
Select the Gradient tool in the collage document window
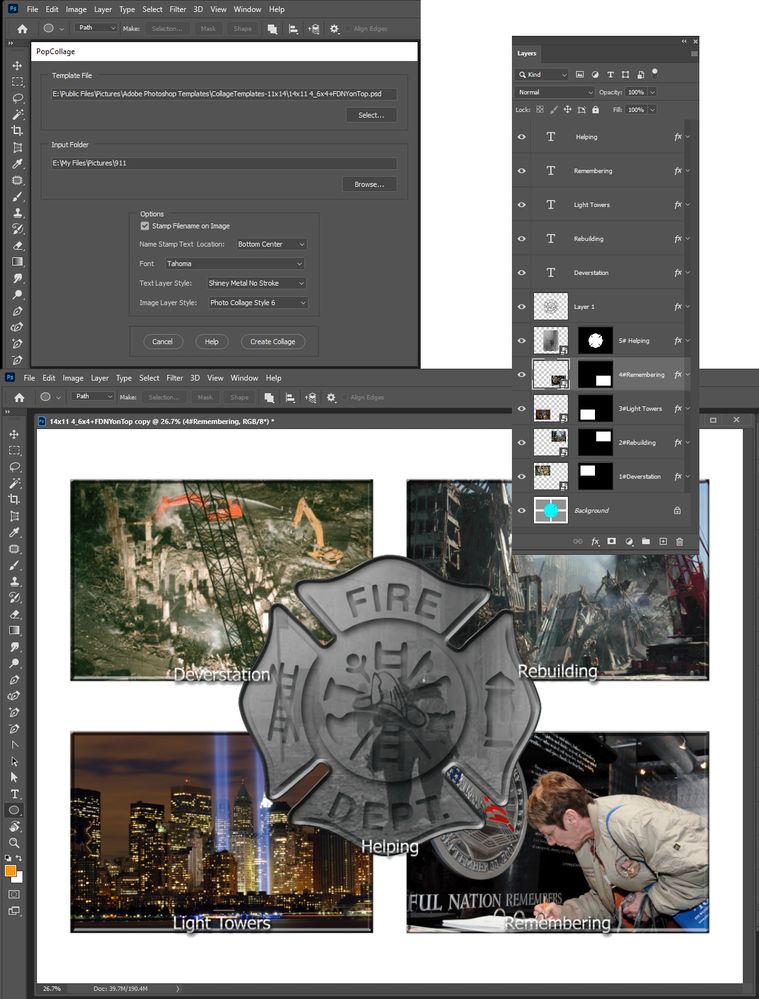point(14,630)
